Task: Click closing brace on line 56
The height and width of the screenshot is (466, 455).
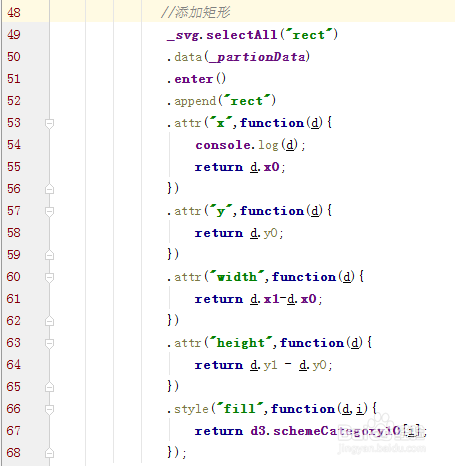Action: coord(170,188)
